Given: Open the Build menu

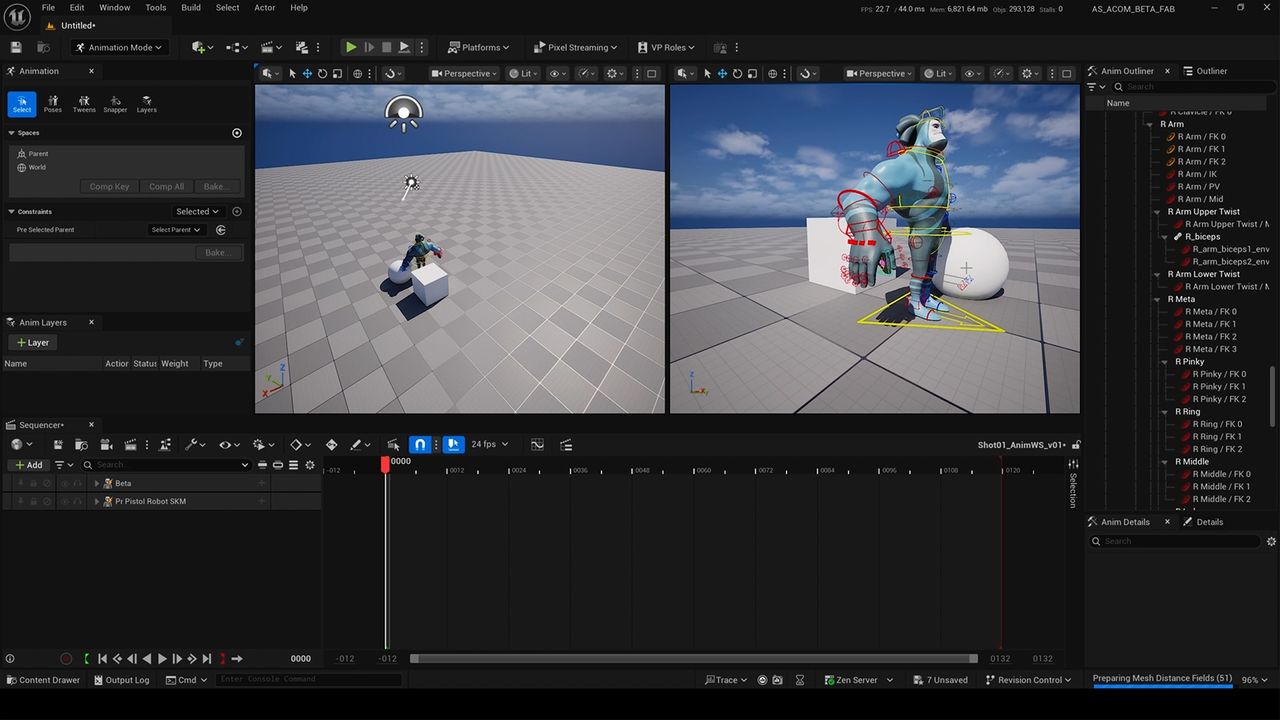Looking at the screenshot, I should (x=190, y=8).
